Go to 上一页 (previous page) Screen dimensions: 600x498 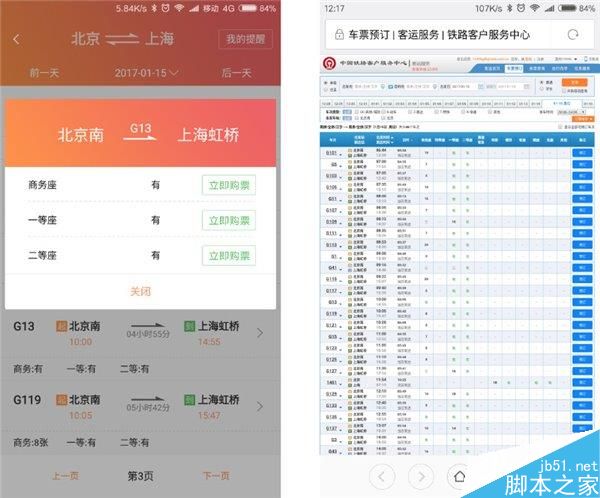[65, 476]
